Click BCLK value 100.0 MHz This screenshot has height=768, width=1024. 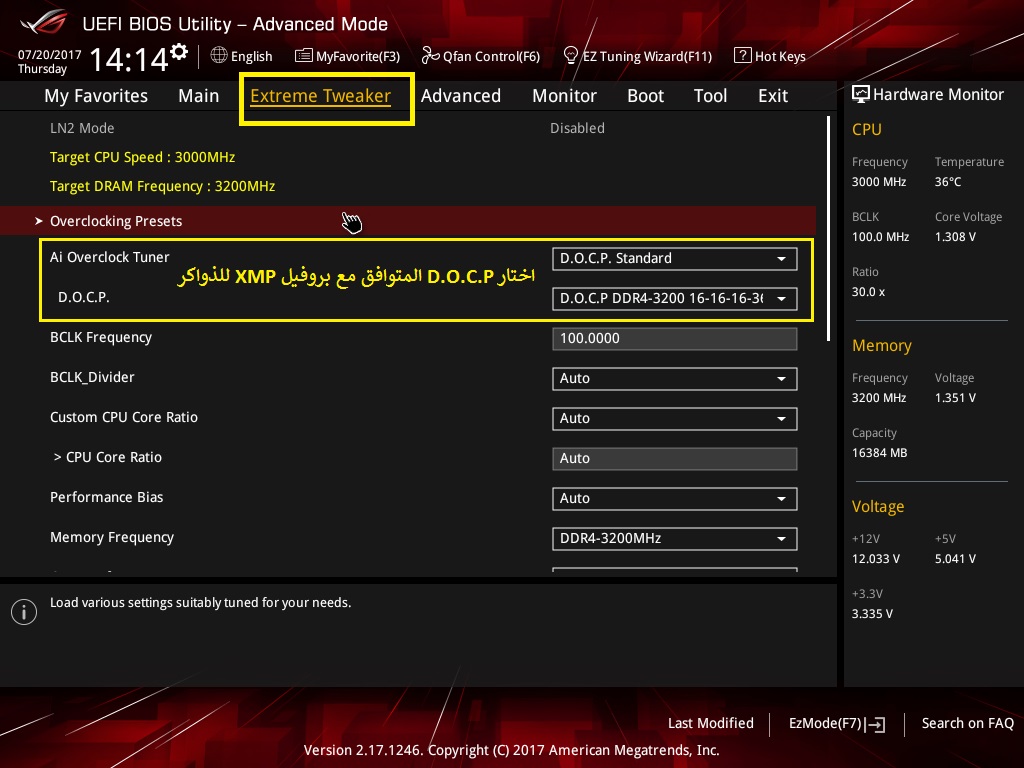tap(880, 236)
